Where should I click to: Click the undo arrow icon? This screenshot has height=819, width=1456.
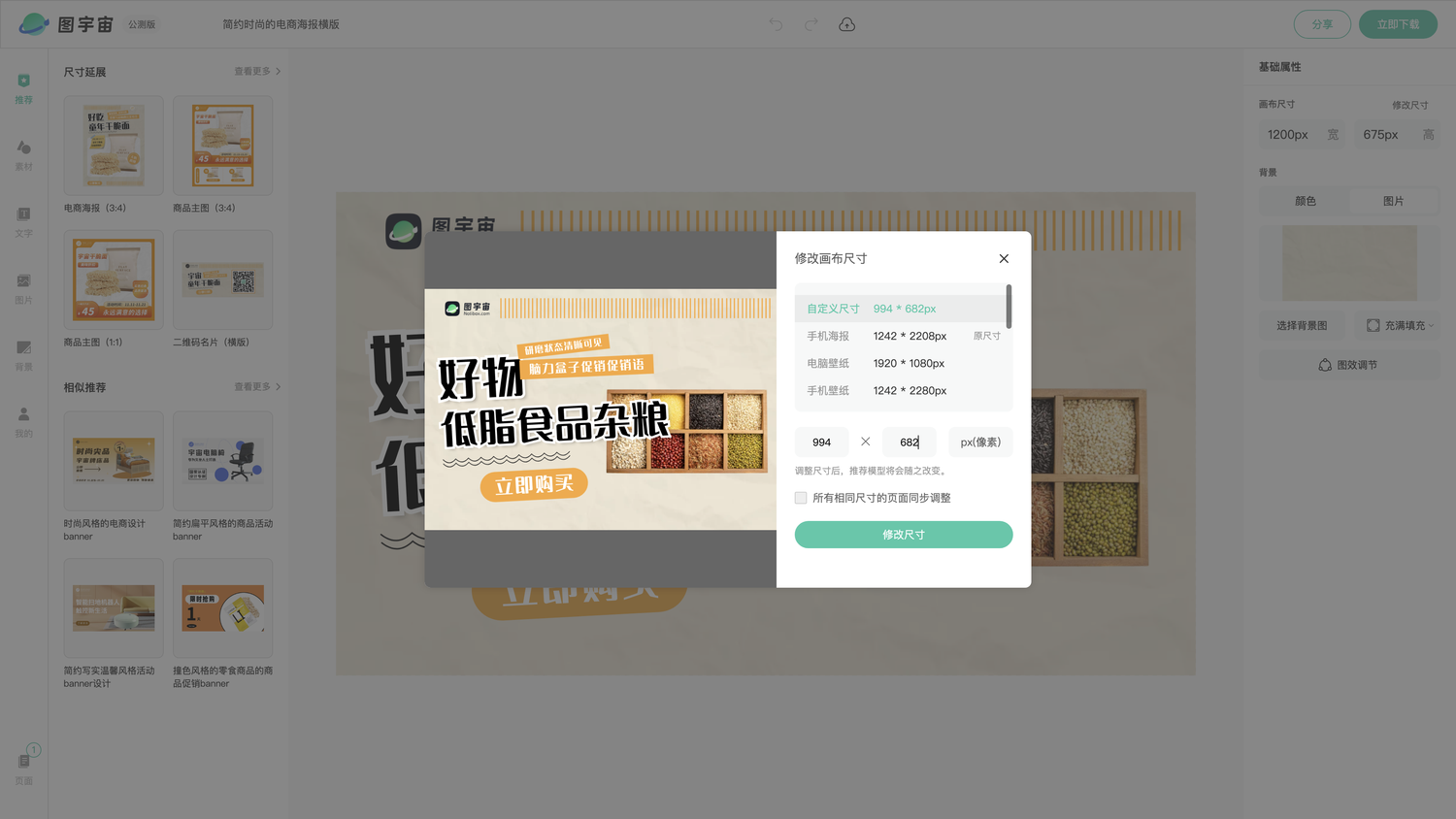[x=776, y=24]
